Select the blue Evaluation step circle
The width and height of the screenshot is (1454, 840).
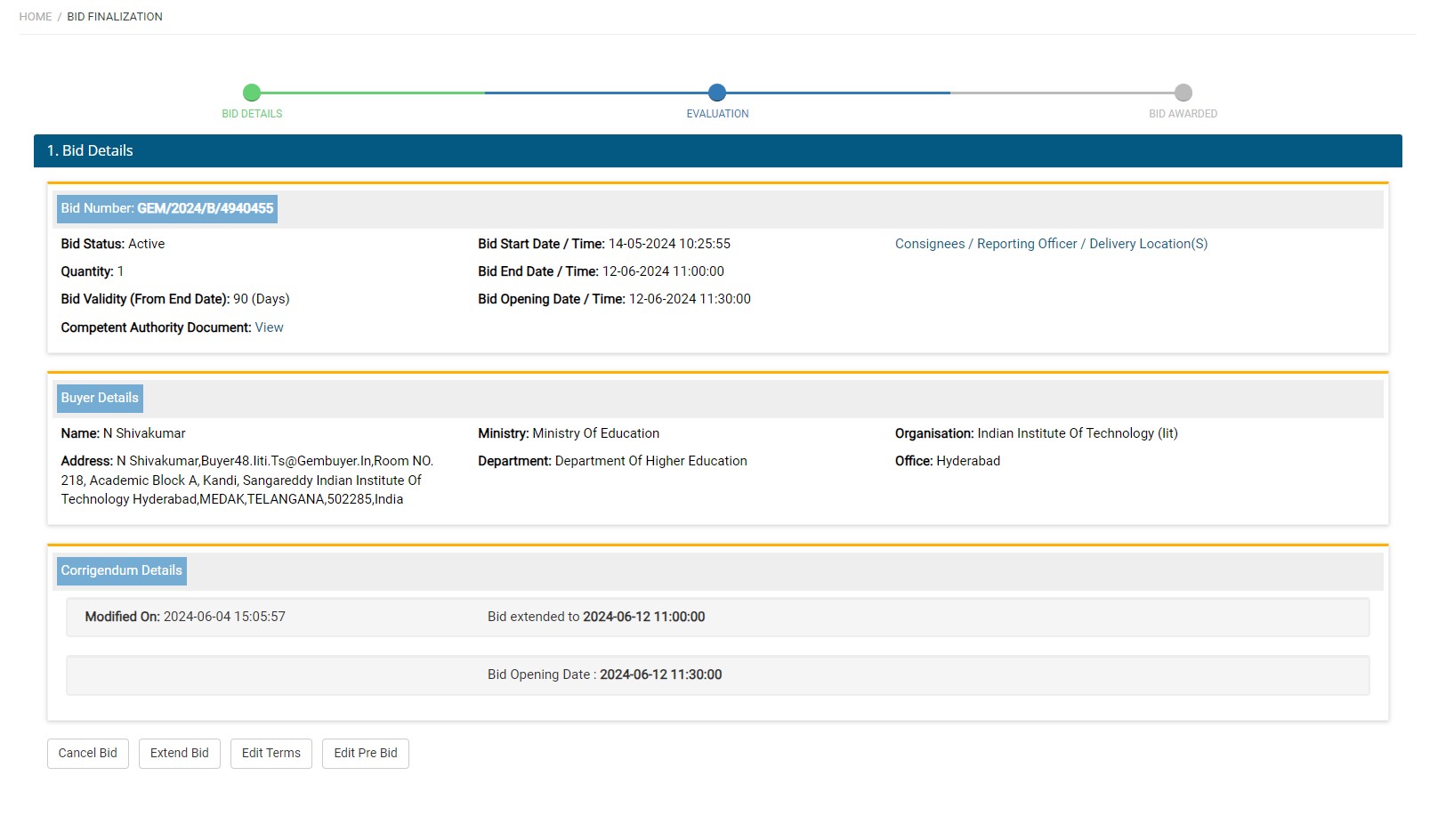[x=717, y=93]
